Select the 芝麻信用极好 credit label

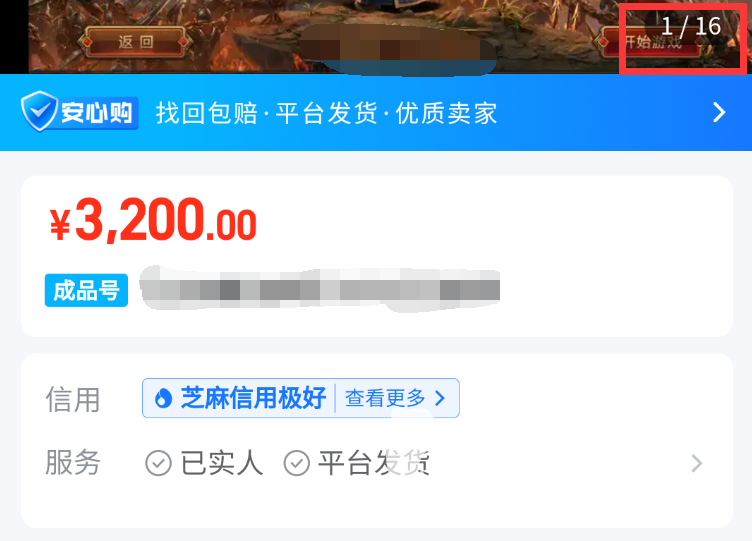pyautogui.click(x=253, y=398)
